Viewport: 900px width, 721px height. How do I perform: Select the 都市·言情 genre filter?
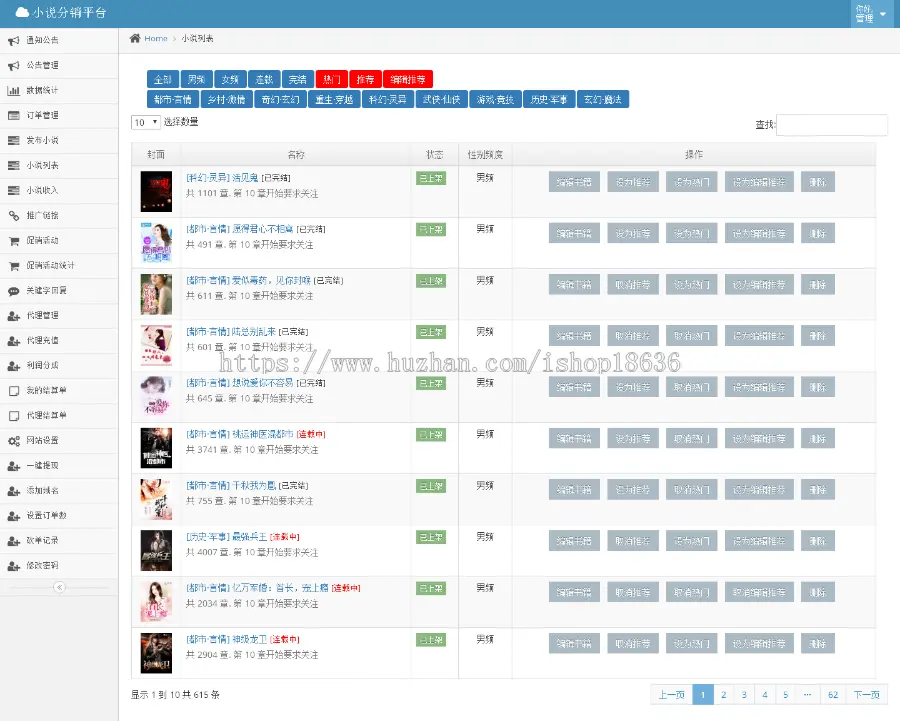click(173, 99)
